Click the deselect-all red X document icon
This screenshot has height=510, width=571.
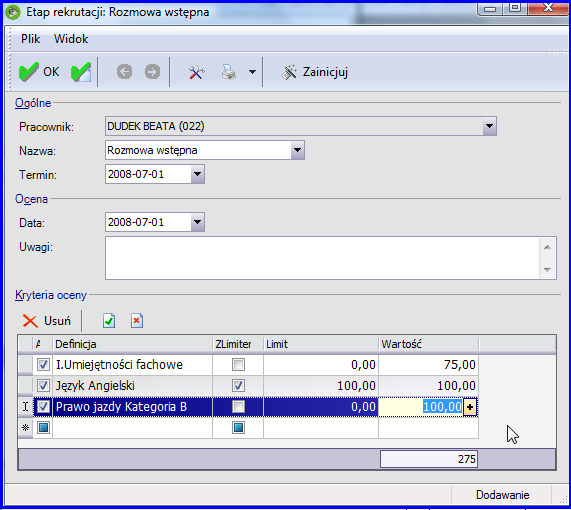(137, 321)
